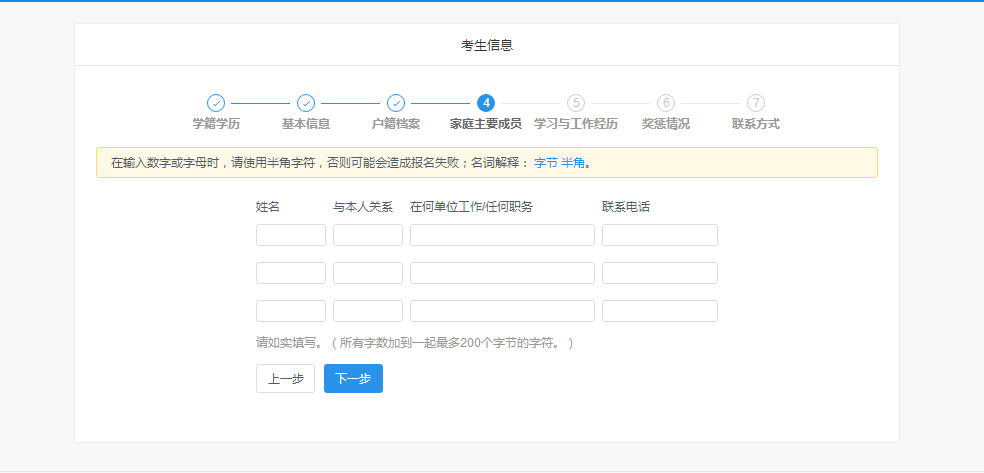Click first row 在何单位工作/任何职务 input
984x473 pixels.
[x=502, y=235]
